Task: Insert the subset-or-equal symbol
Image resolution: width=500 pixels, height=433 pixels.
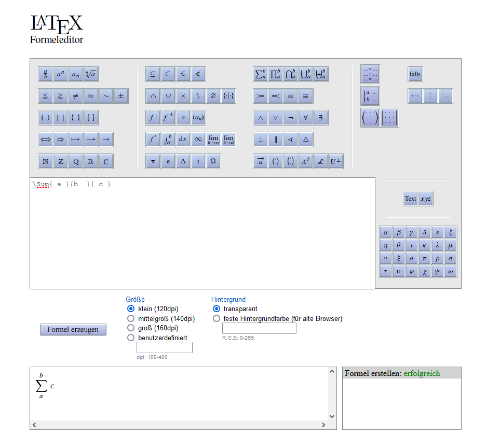Action: pyautogui.click(x=152, y=74)
